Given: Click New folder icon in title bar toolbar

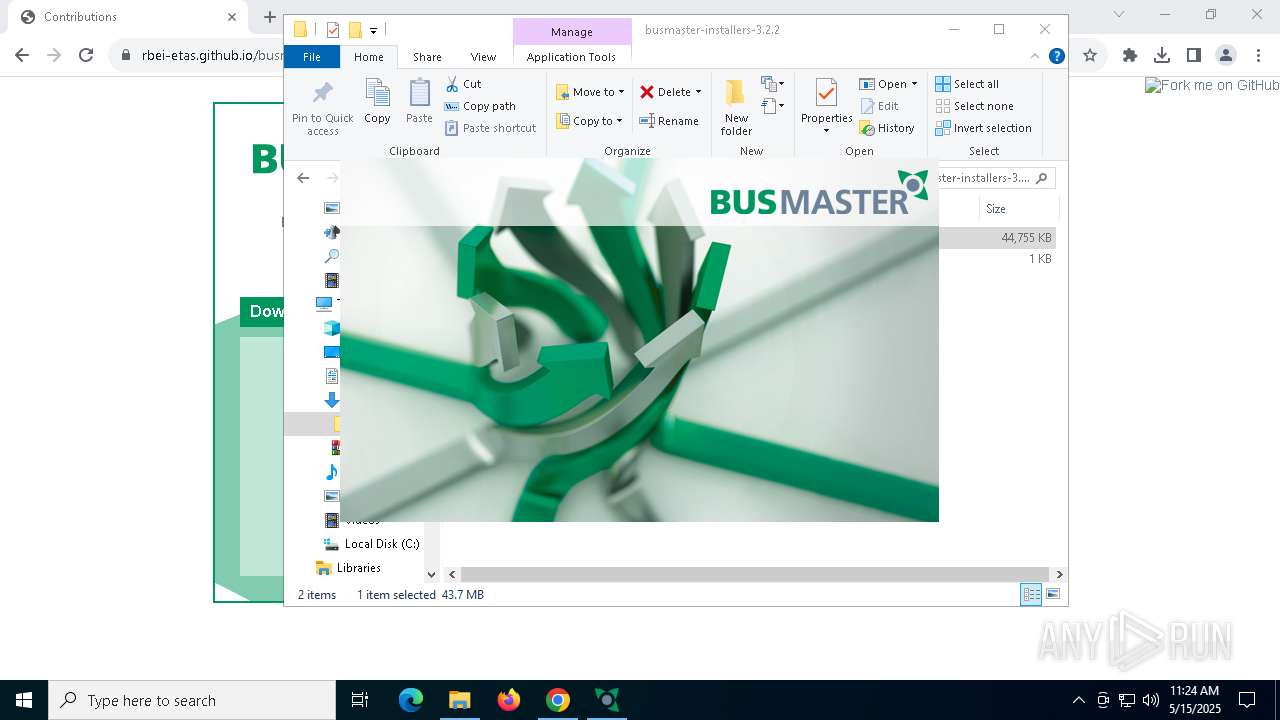Looking at the screenshot, I should pyautogui.click(x=354, y=30).
